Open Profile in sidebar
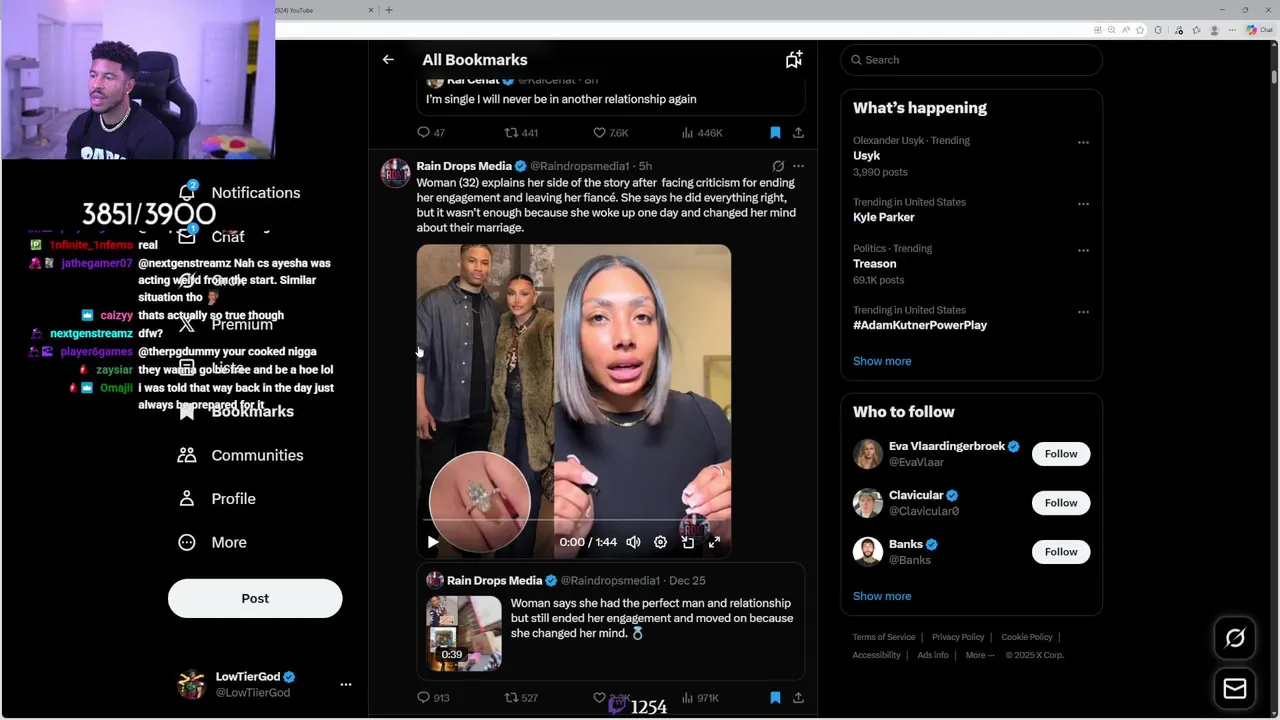Viewport: 1280px width, 720px height. 217,499
